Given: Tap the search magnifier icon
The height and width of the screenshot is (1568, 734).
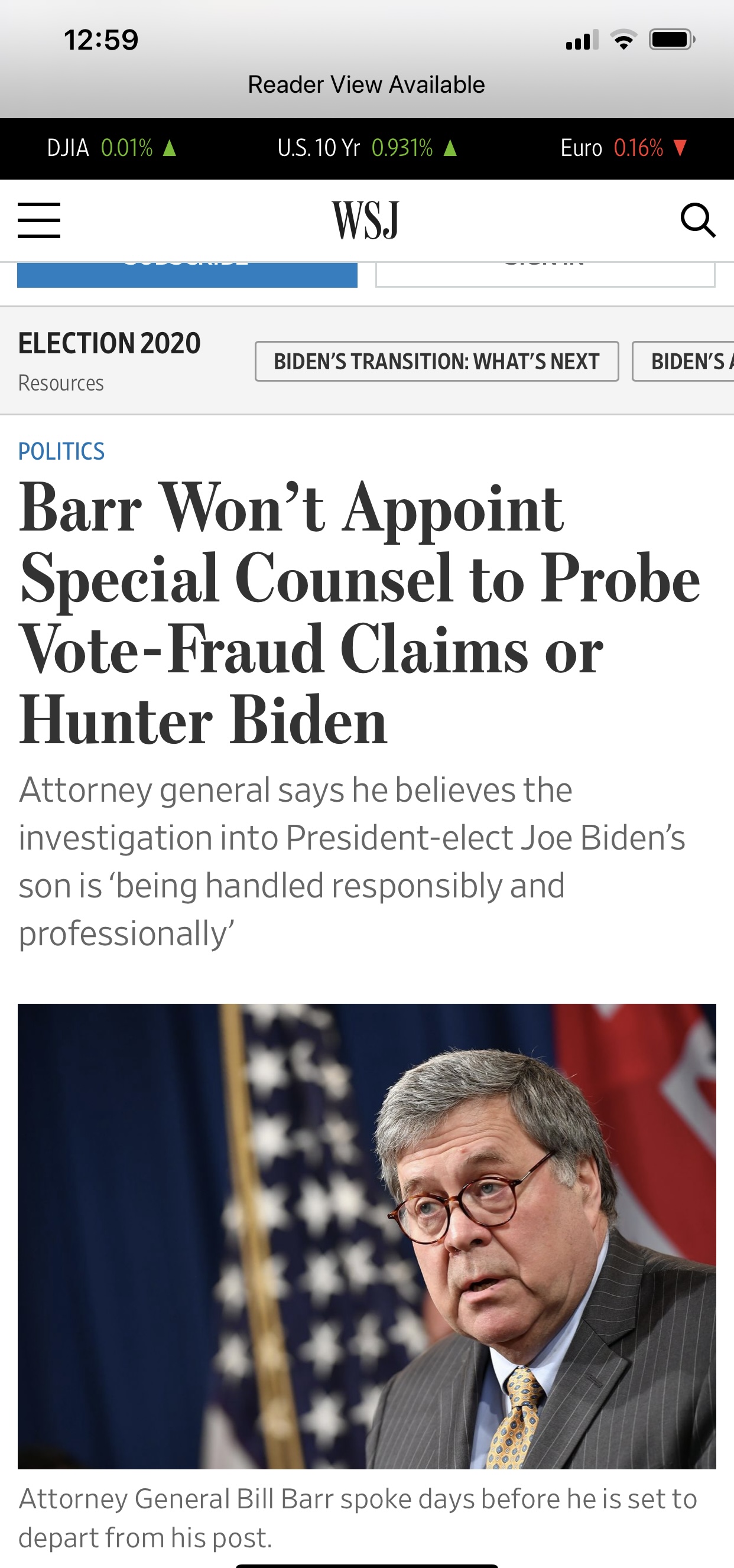Looking at the screenshot, I should (697, 220).
